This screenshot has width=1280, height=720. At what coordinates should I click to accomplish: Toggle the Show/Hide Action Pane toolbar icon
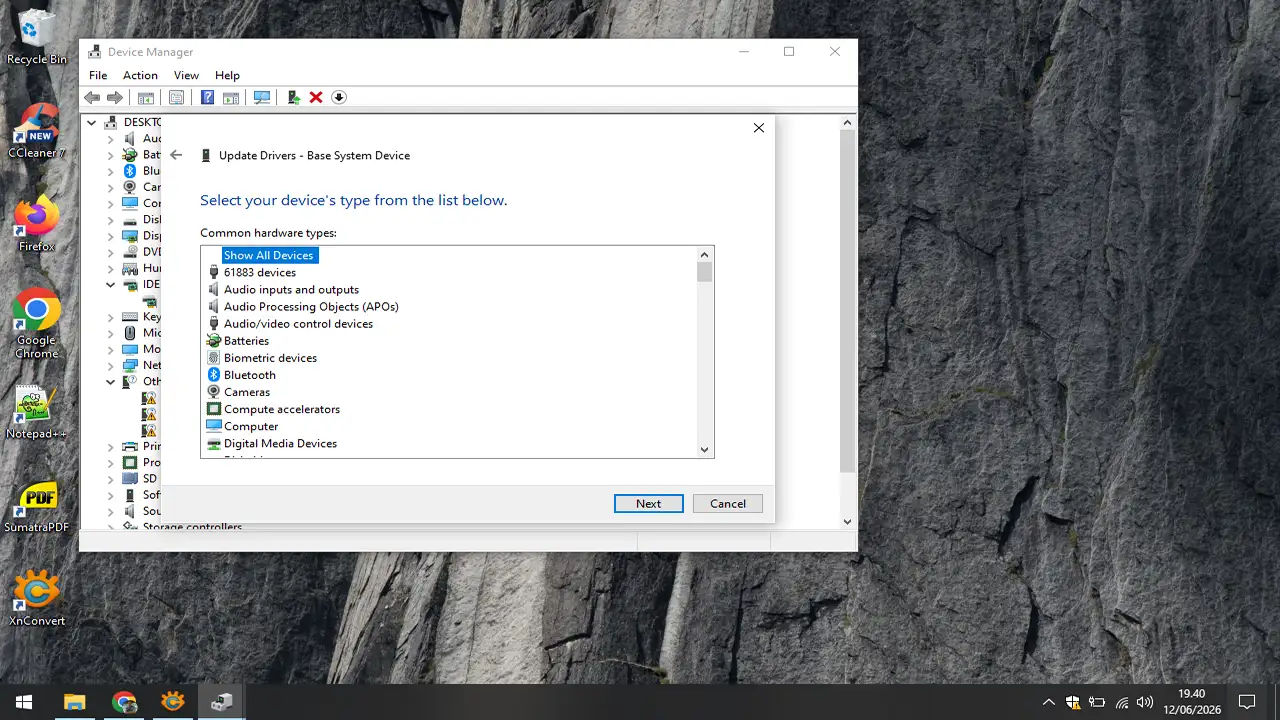coord(231,97)
